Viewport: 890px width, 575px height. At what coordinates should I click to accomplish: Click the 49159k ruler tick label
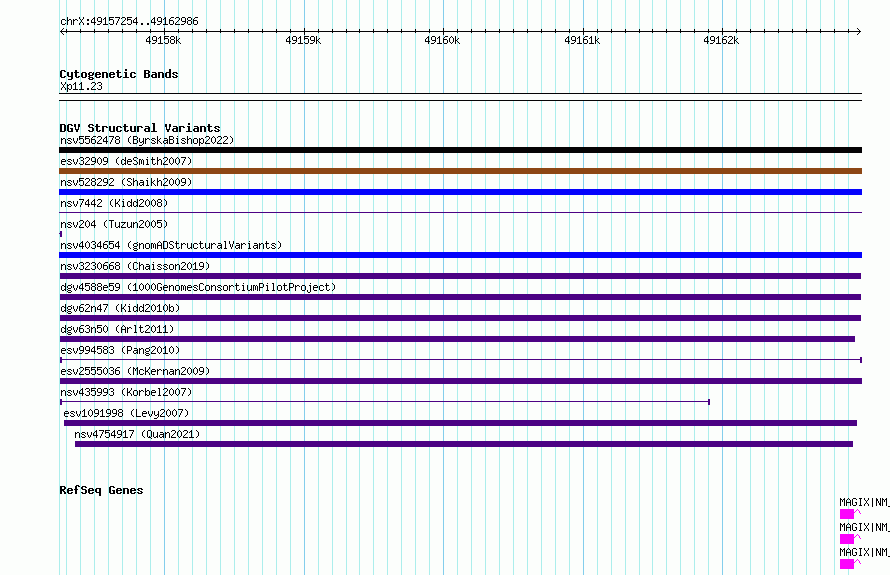[303, 40]
